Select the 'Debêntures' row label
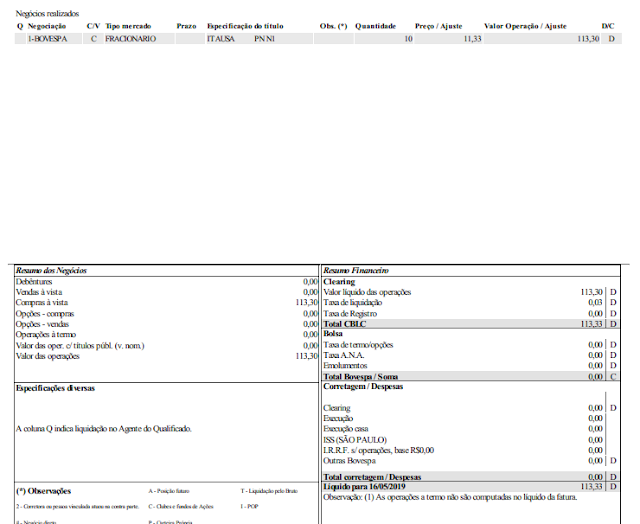The image size is (640, 524). [x=34, y=282]
